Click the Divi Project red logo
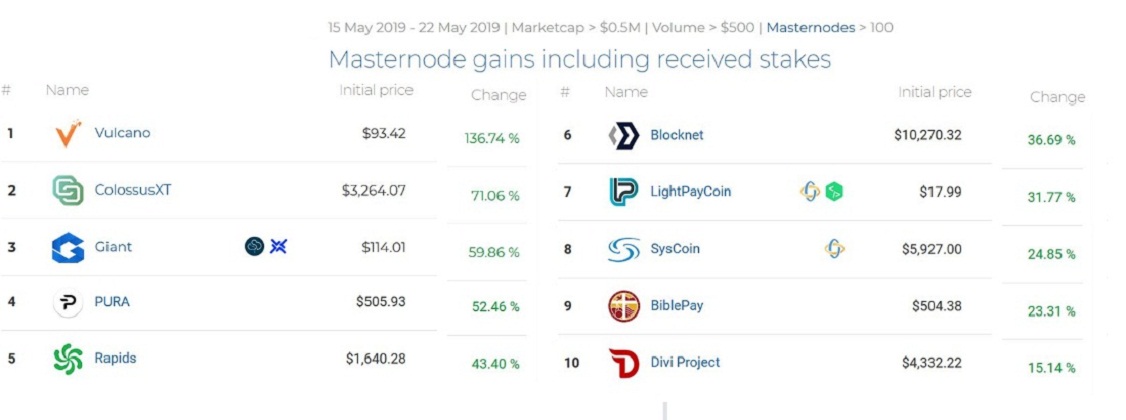 coord(623,363)
